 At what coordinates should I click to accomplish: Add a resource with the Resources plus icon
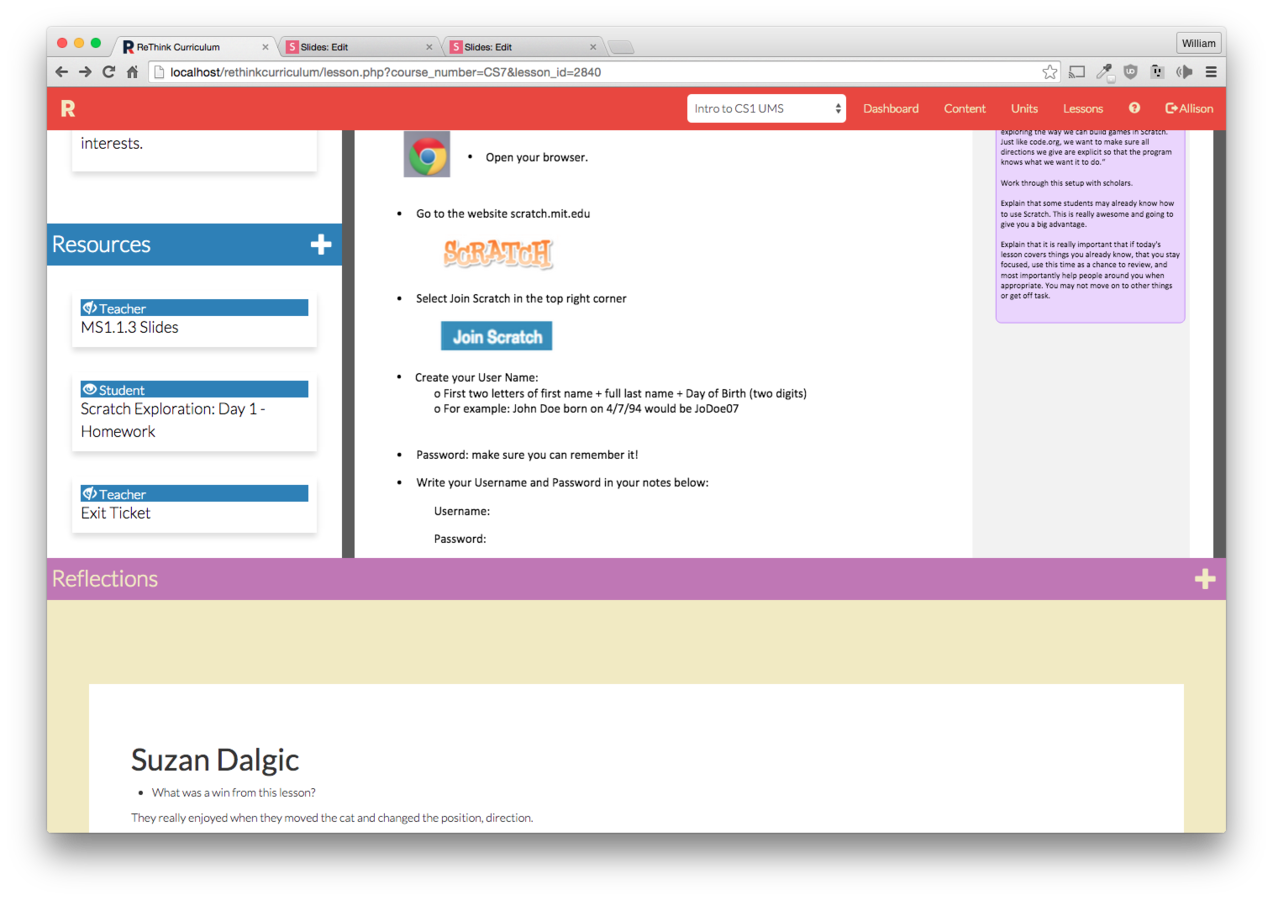pos(320,244)
